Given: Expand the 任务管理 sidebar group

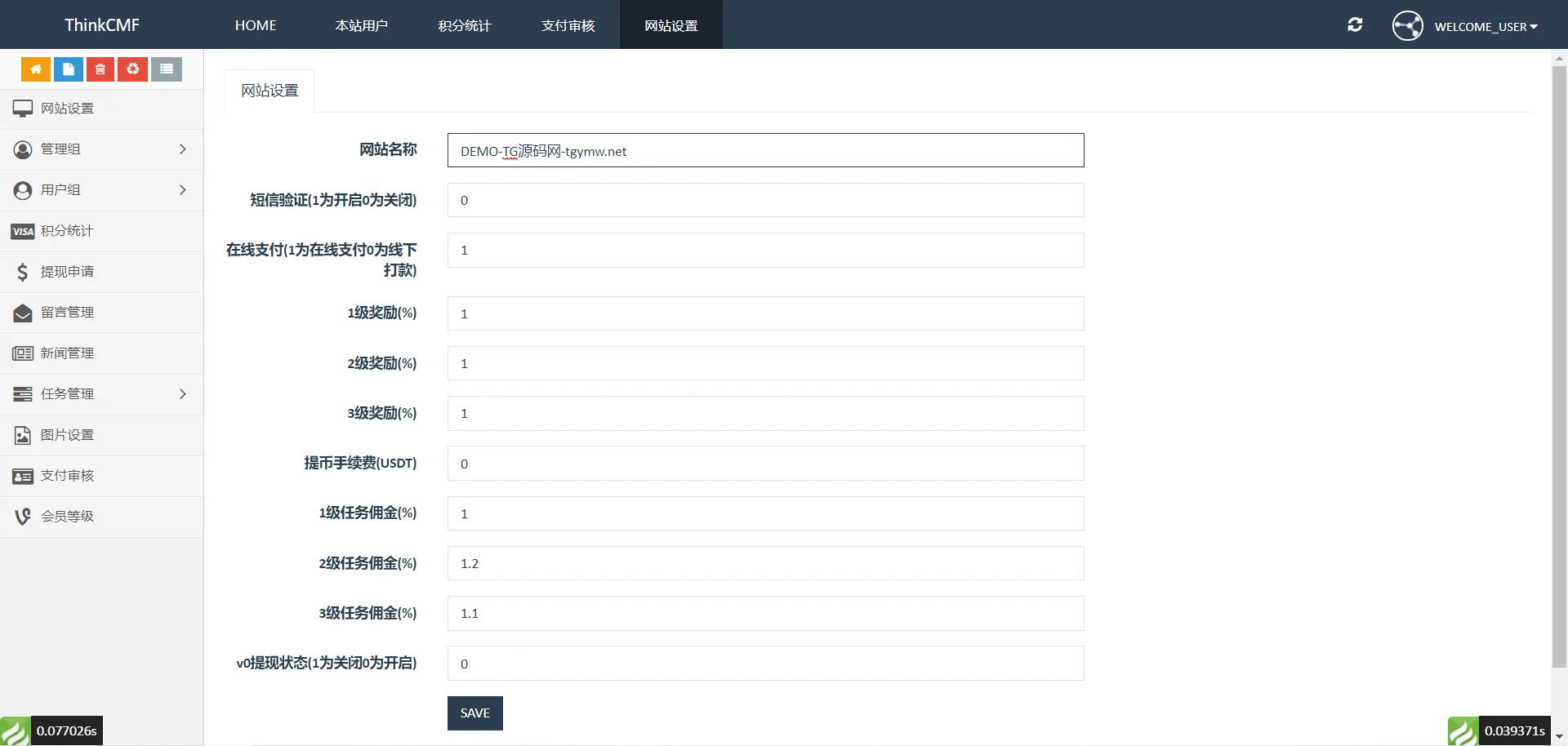Looking at the screenshot, I should coord(101,394).
